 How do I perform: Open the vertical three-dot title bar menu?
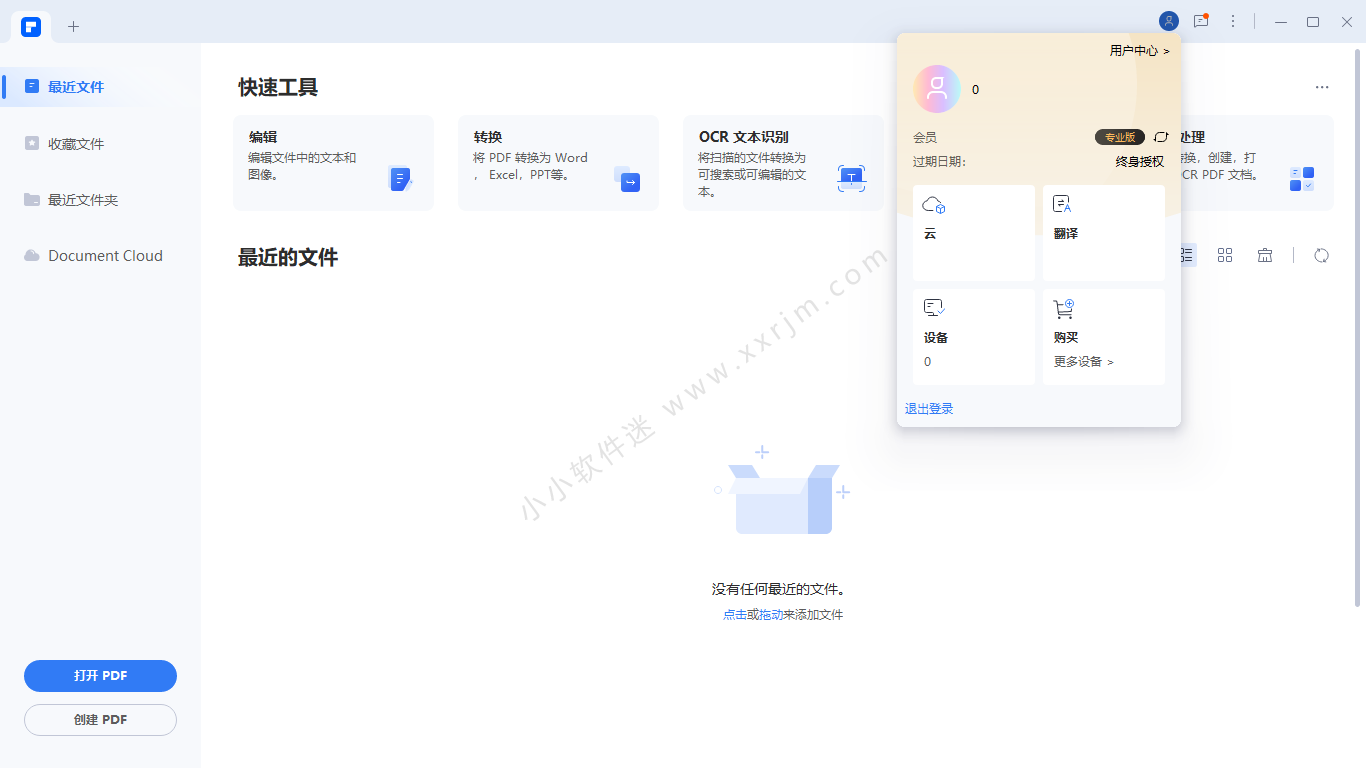(x=1233, y=21)
